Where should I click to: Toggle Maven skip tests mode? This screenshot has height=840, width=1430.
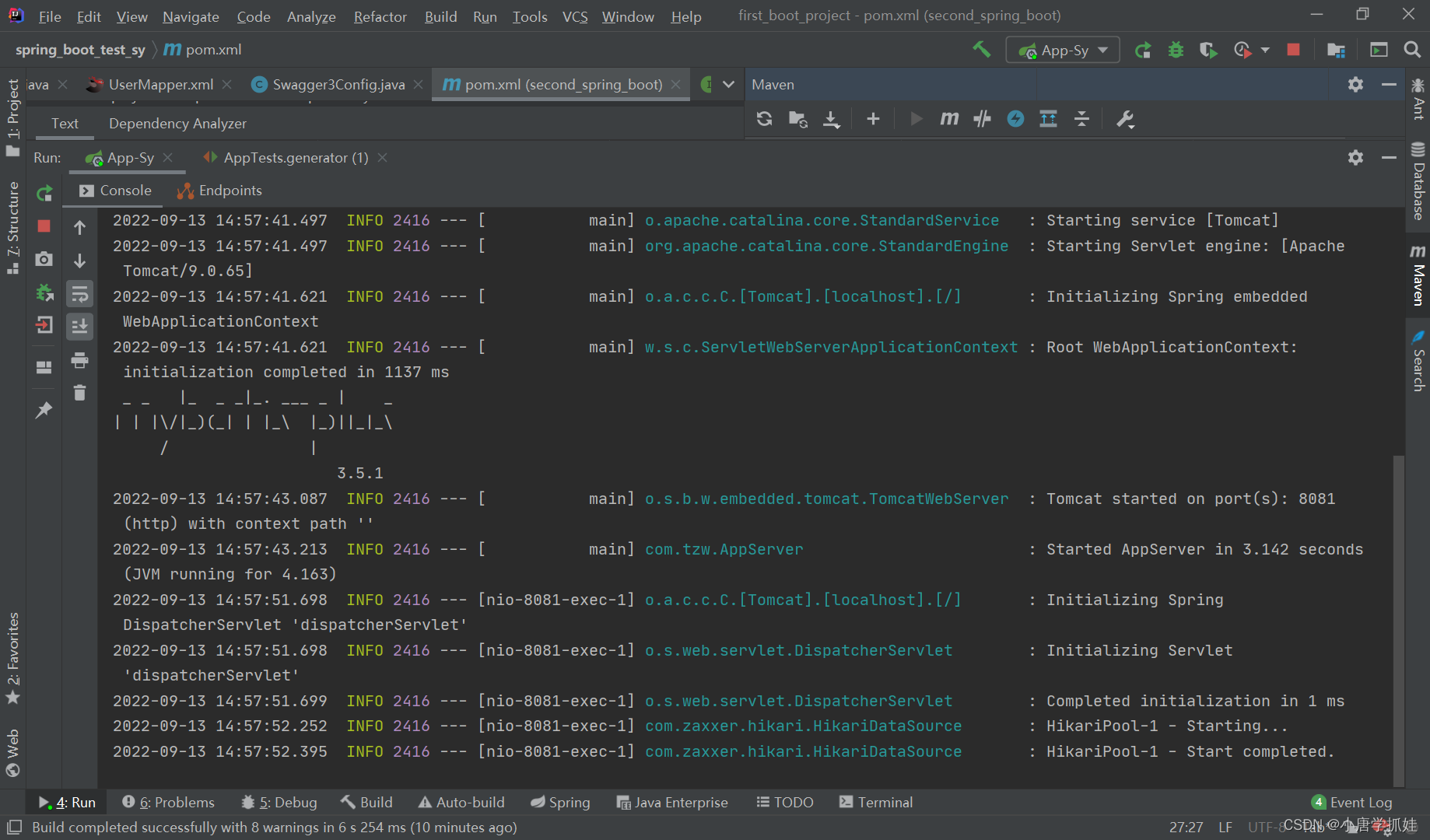1015,119
